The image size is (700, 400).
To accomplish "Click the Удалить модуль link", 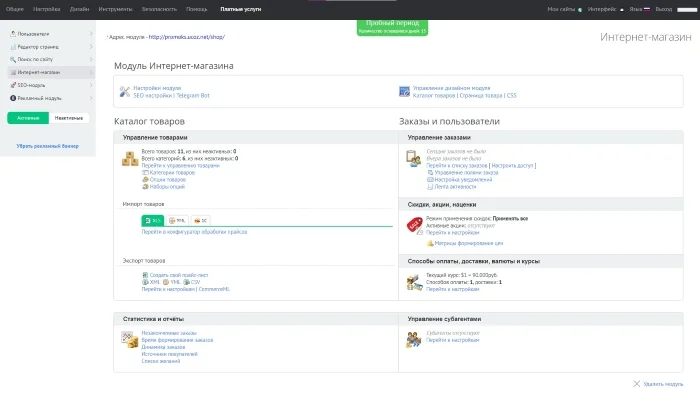I will 663,384.
